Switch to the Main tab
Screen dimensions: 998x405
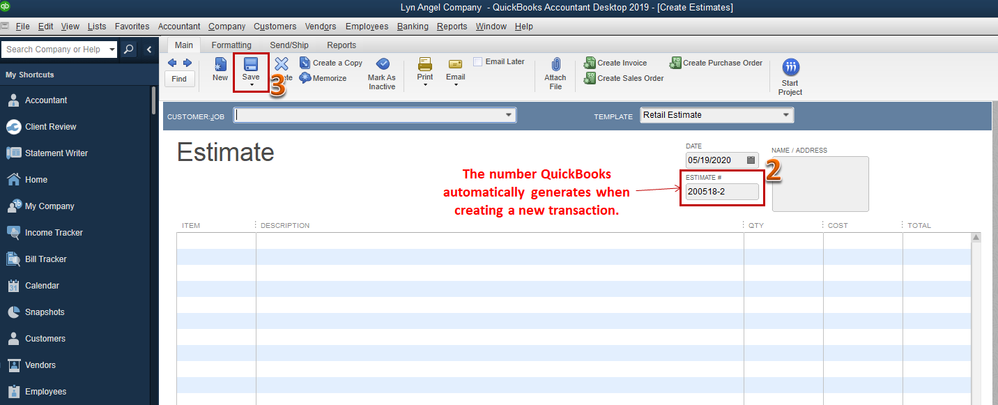tap(183, 45)
